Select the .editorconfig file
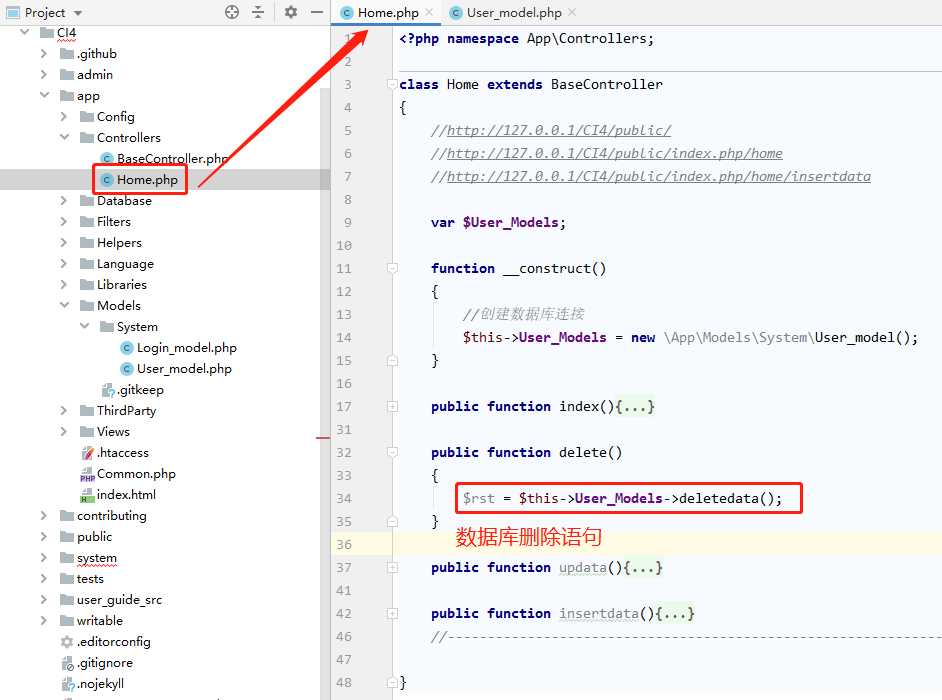Image resolution: width=942 pixels, height=700 pixels. coord(114,642)
